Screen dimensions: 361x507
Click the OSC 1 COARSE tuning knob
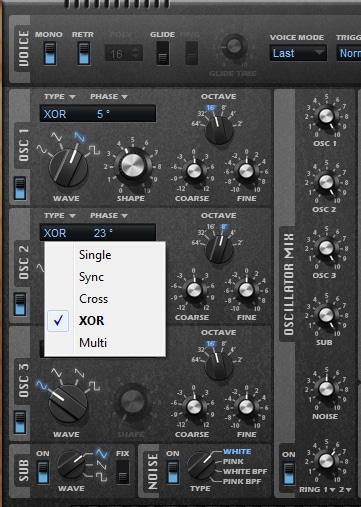coord(194,171)
